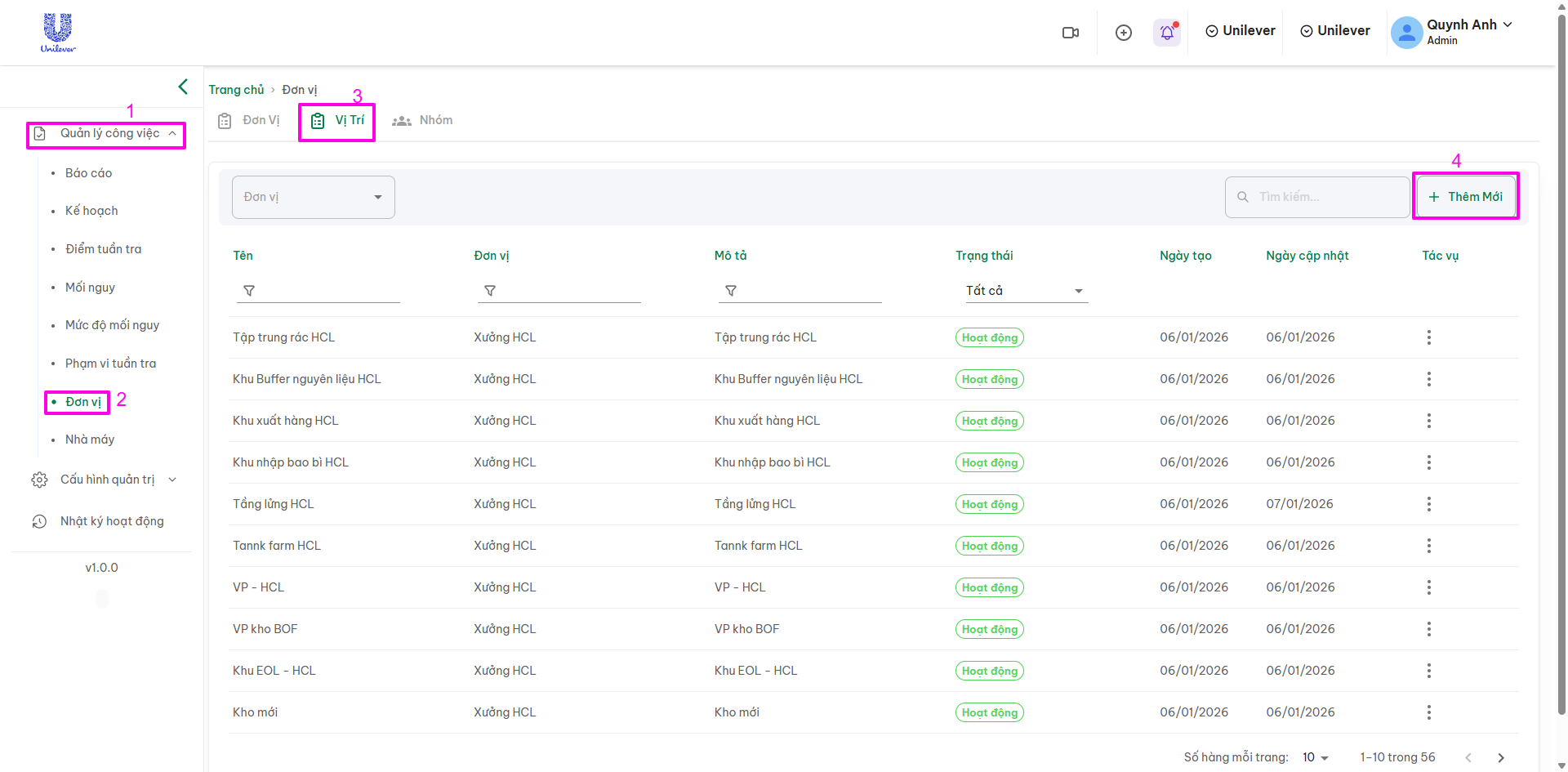Open actions menu for Tập trung rác HCL

1428,337
